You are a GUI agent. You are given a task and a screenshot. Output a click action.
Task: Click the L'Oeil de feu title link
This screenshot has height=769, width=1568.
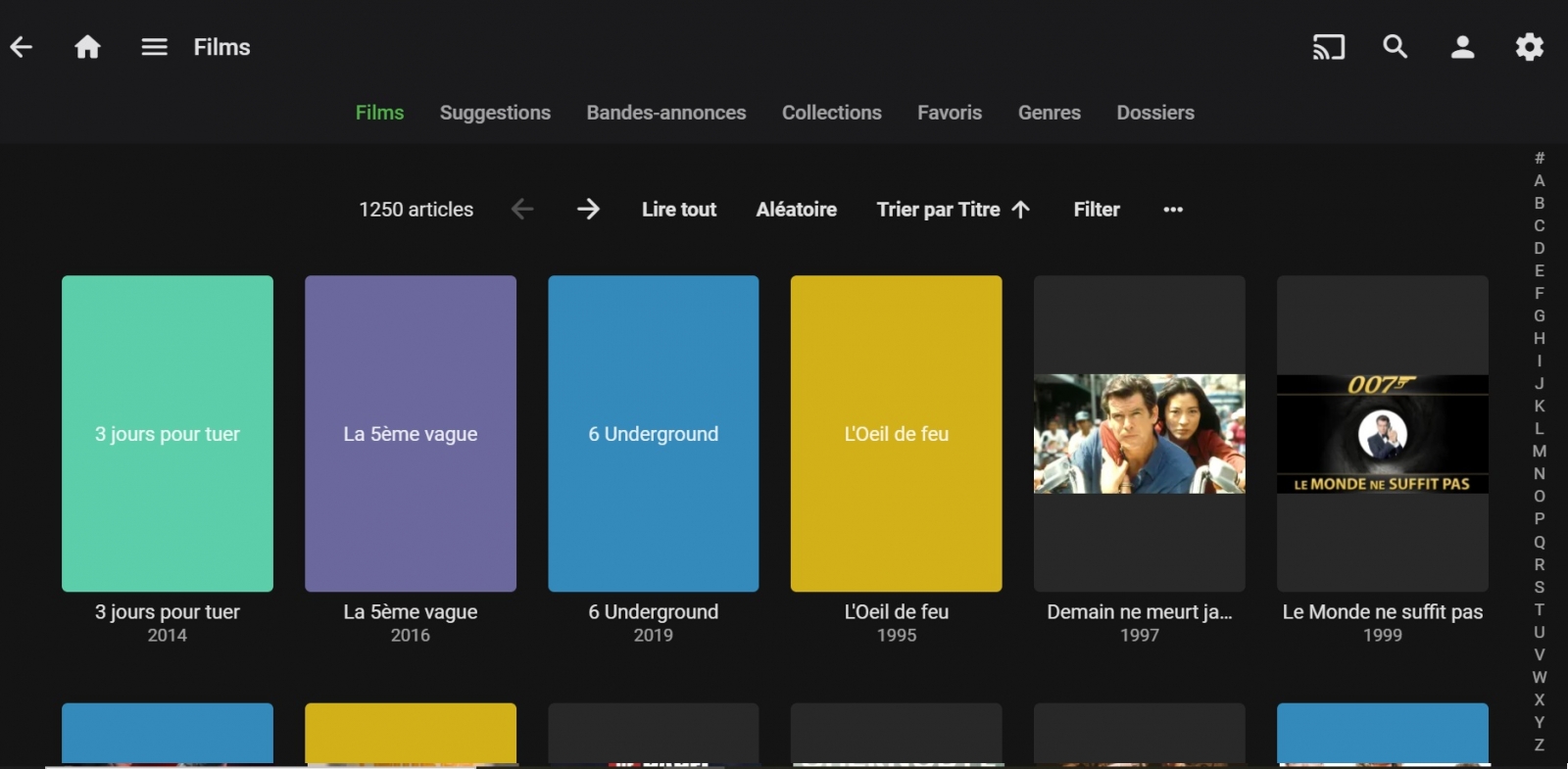[x=896, y=612]
